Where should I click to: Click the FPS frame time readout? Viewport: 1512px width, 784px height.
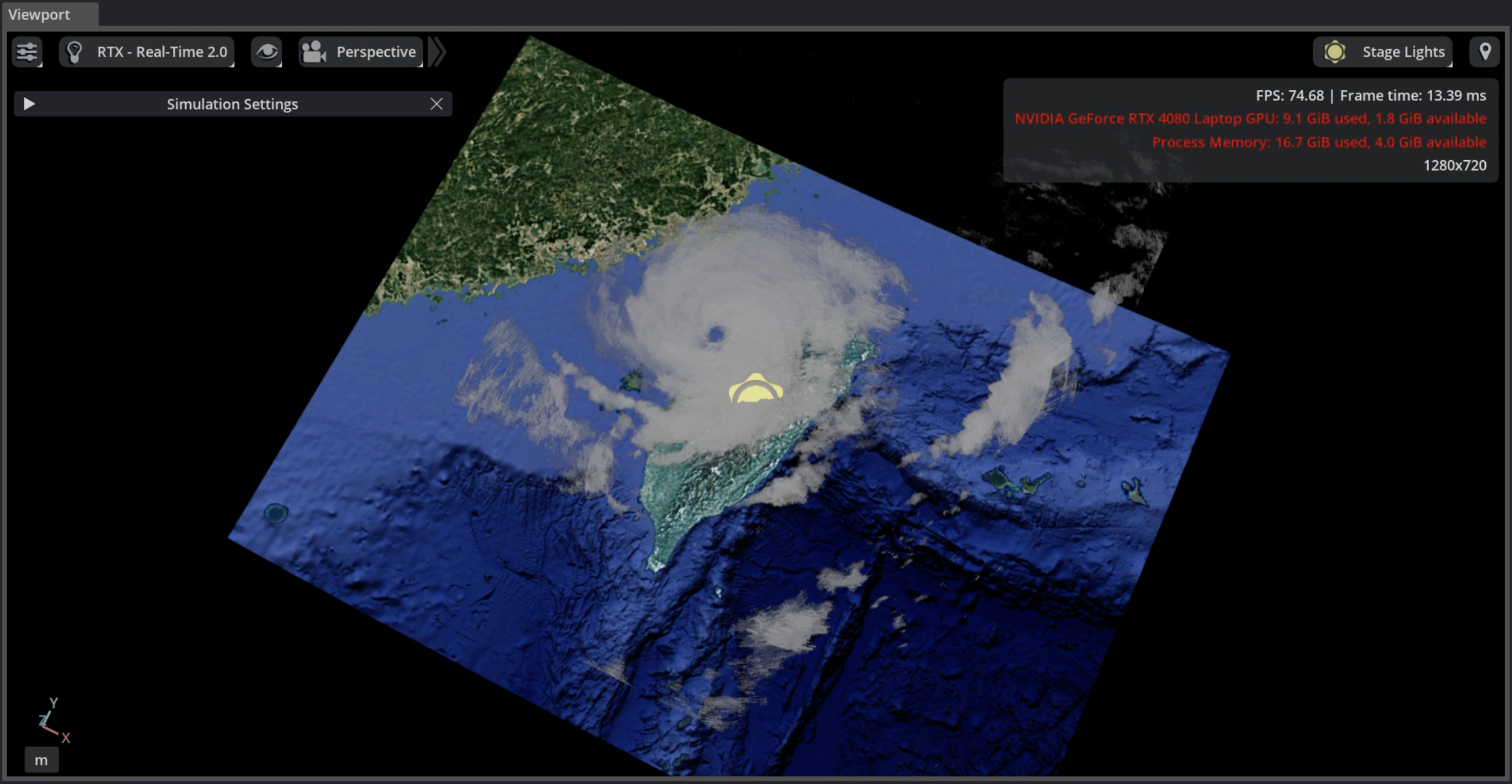click(x=1371, y=95)
